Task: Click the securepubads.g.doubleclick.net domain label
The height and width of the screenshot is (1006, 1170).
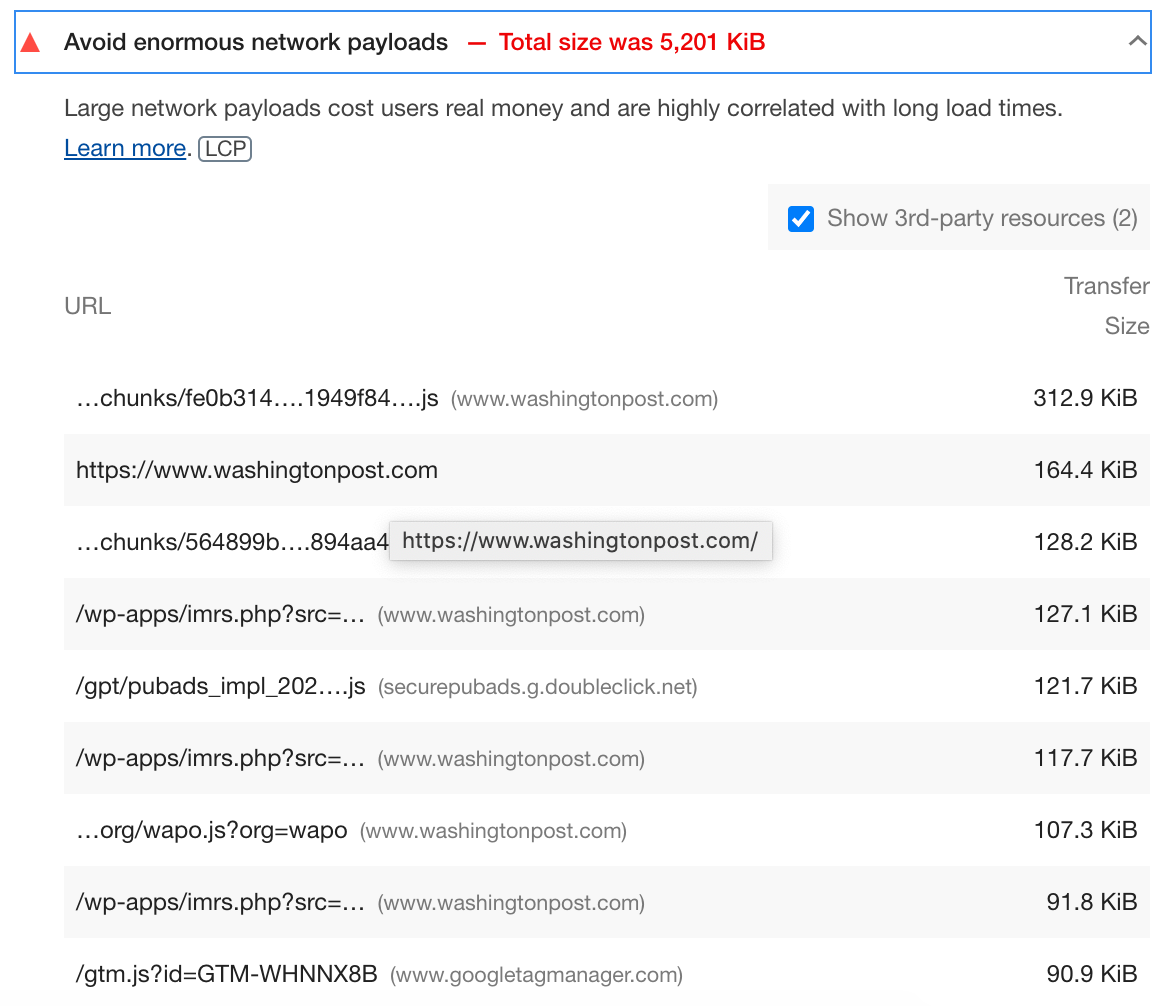Action: (x=537, y=687)
